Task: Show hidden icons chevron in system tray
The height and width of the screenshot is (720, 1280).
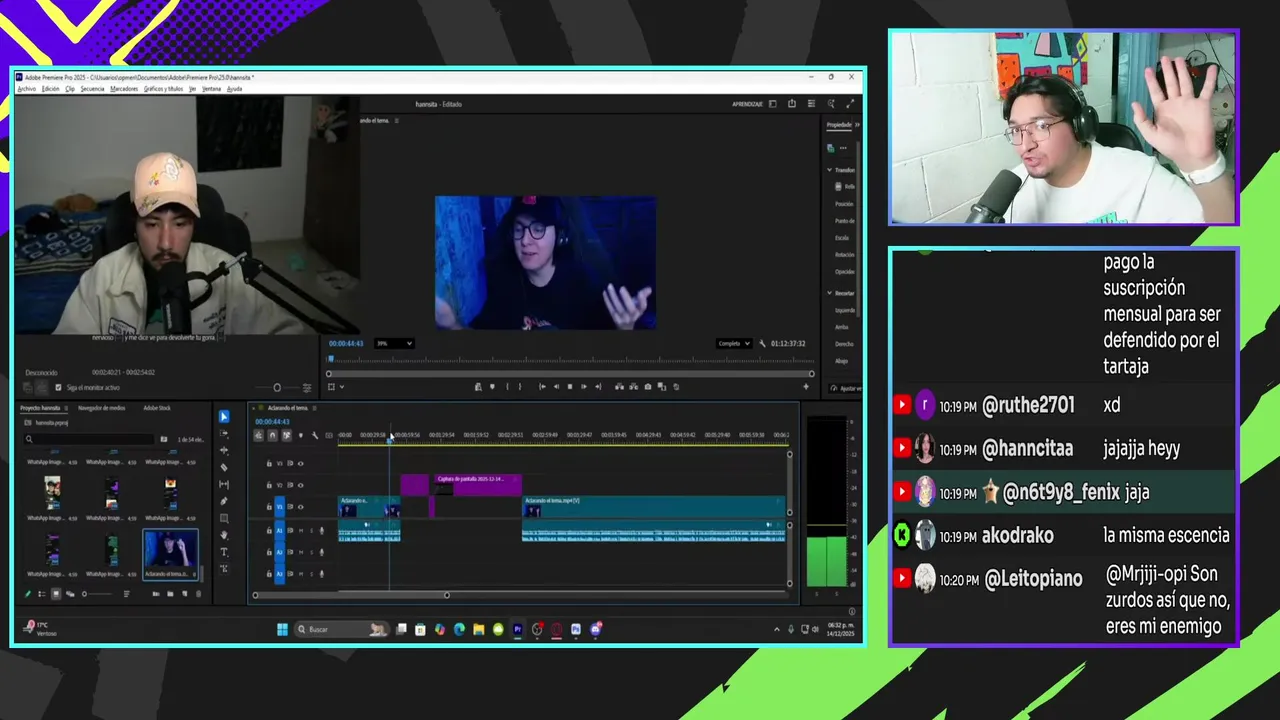Action: [777, 629]
